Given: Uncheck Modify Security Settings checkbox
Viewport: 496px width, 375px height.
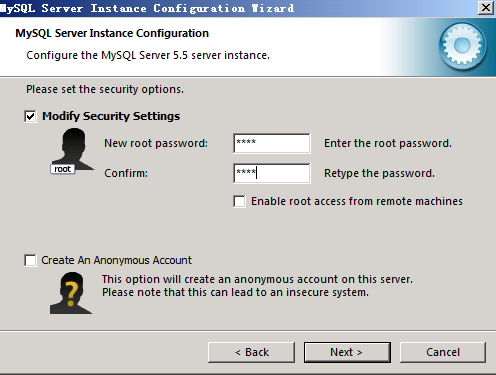Looking at the screenshot, I should [x=30, y=116].
